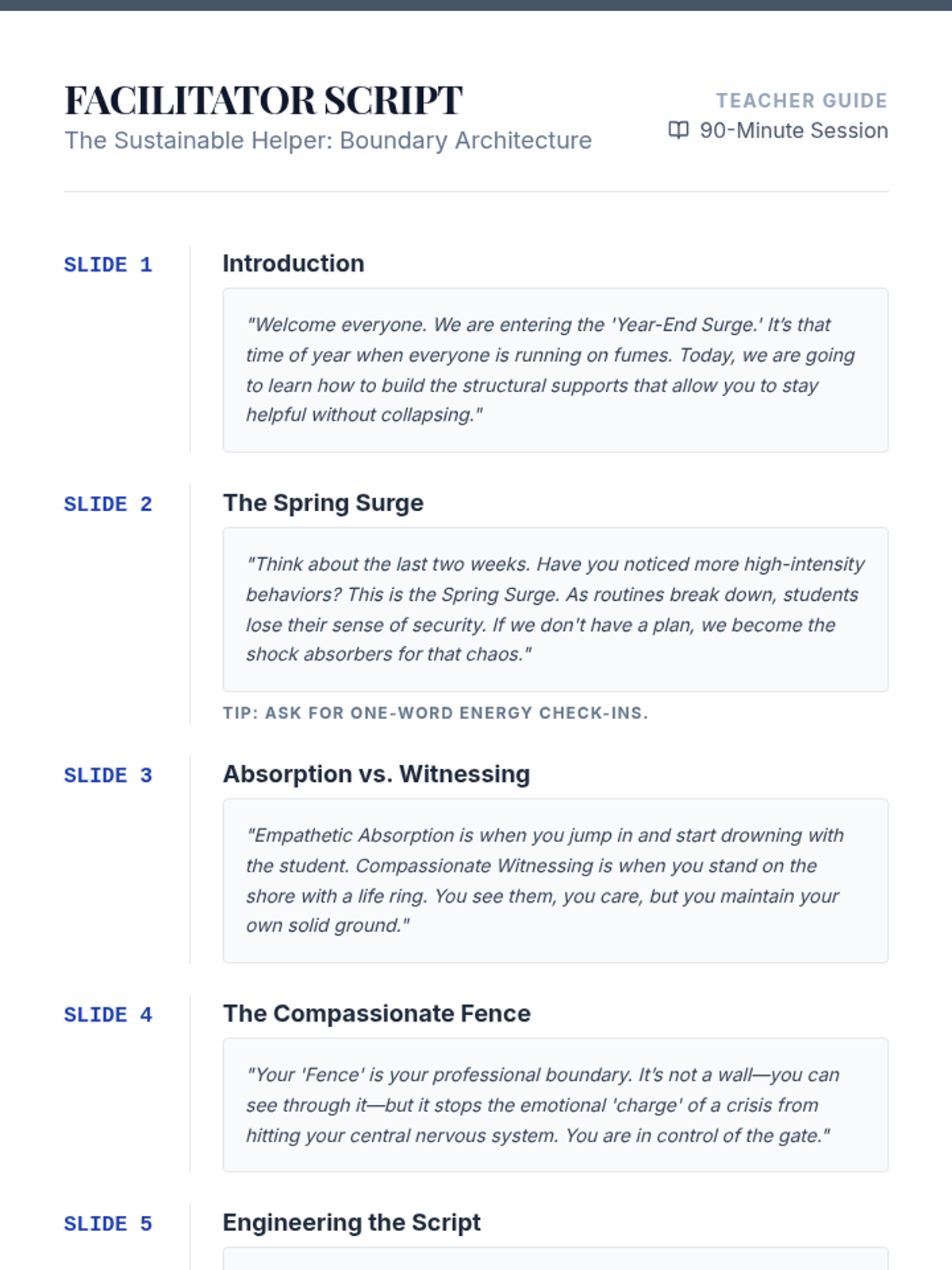Image resolution: width=952 pixels, height=1270 pixels.
Task: Click the book icon beside 90-Minute Session
Action: click(678, 130)
